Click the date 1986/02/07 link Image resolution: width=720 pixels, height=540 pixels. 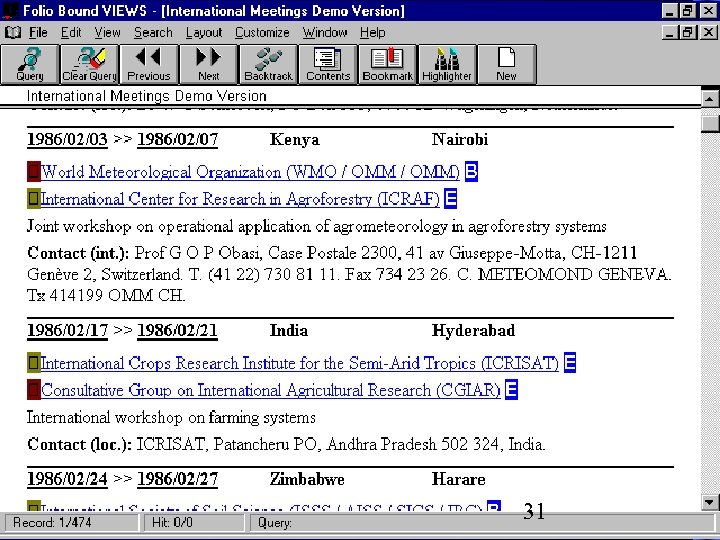tap(177, 139)
